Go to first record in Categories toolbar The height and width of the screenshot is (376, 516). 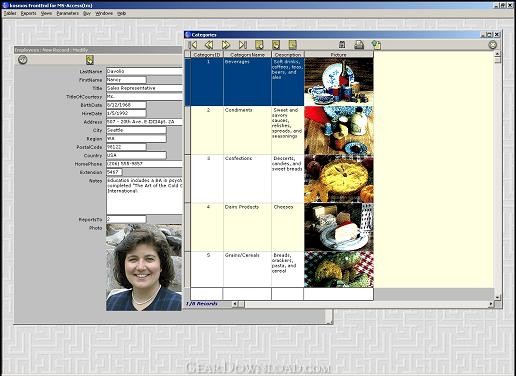point(193,45)
